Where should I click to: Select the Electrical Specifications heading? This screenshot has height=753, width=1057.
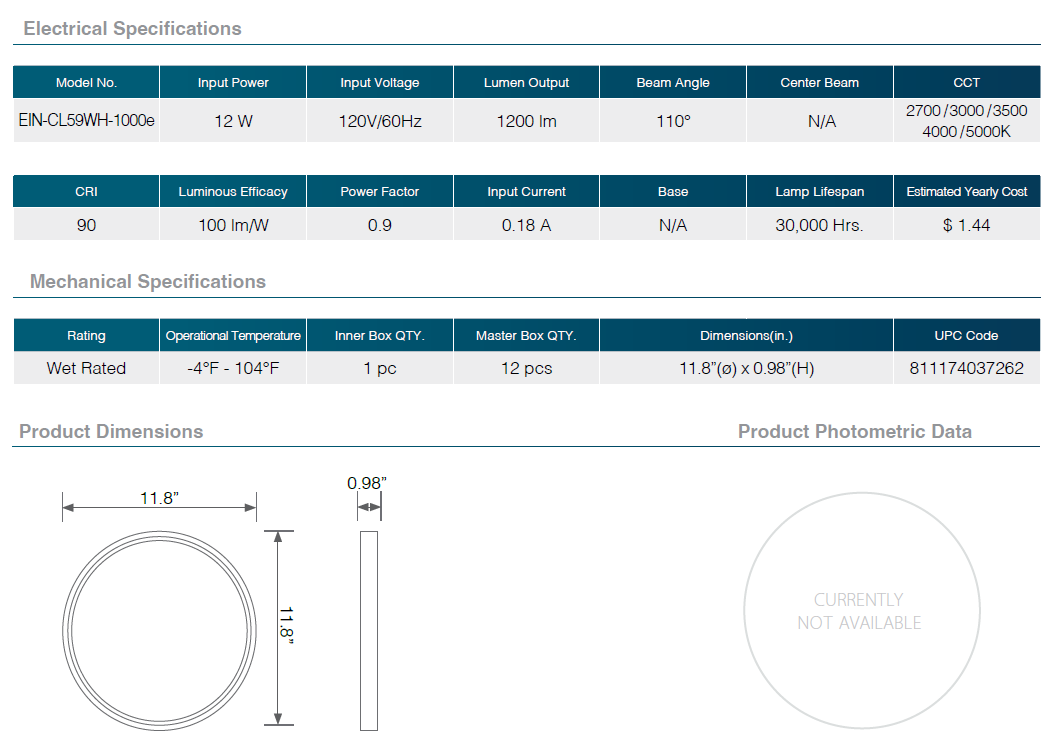[x=132, y=28]
